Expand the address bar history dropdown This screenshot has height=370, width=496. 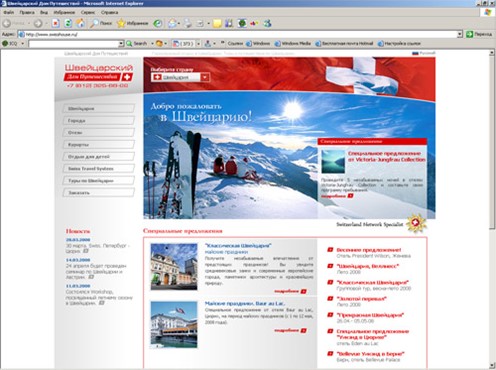point(460,34)
